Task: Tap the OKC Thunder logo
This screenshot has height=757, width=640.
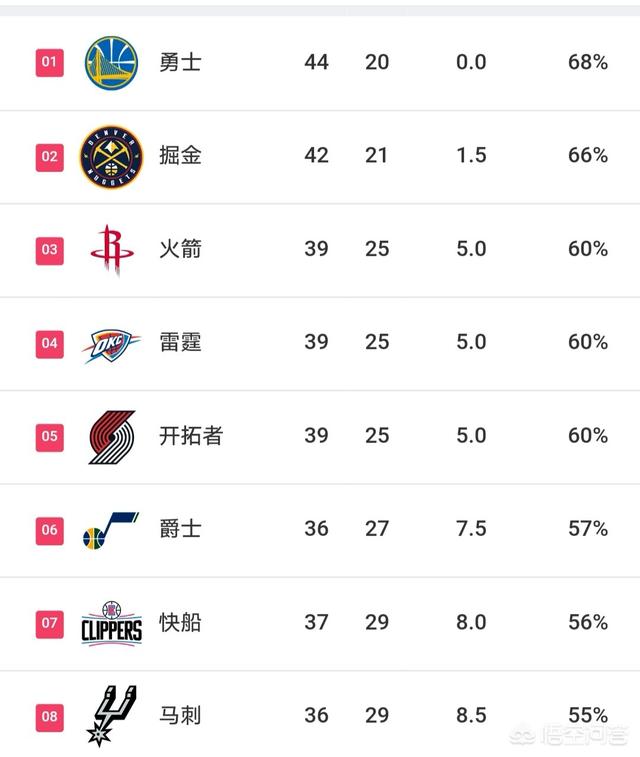Action: [111, 344]
